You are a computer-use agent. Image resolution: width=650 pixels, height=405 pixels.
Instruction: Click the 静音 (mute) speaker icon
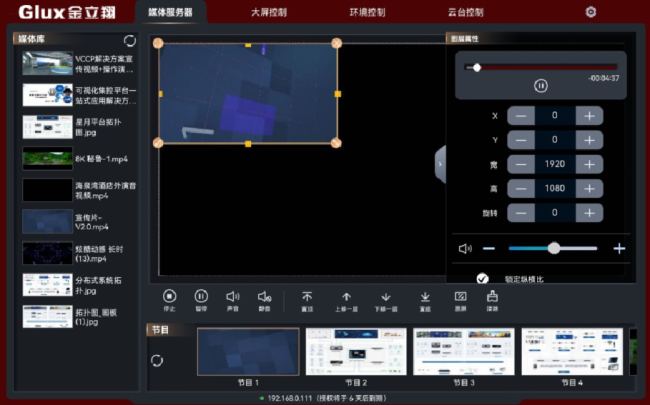264,296
